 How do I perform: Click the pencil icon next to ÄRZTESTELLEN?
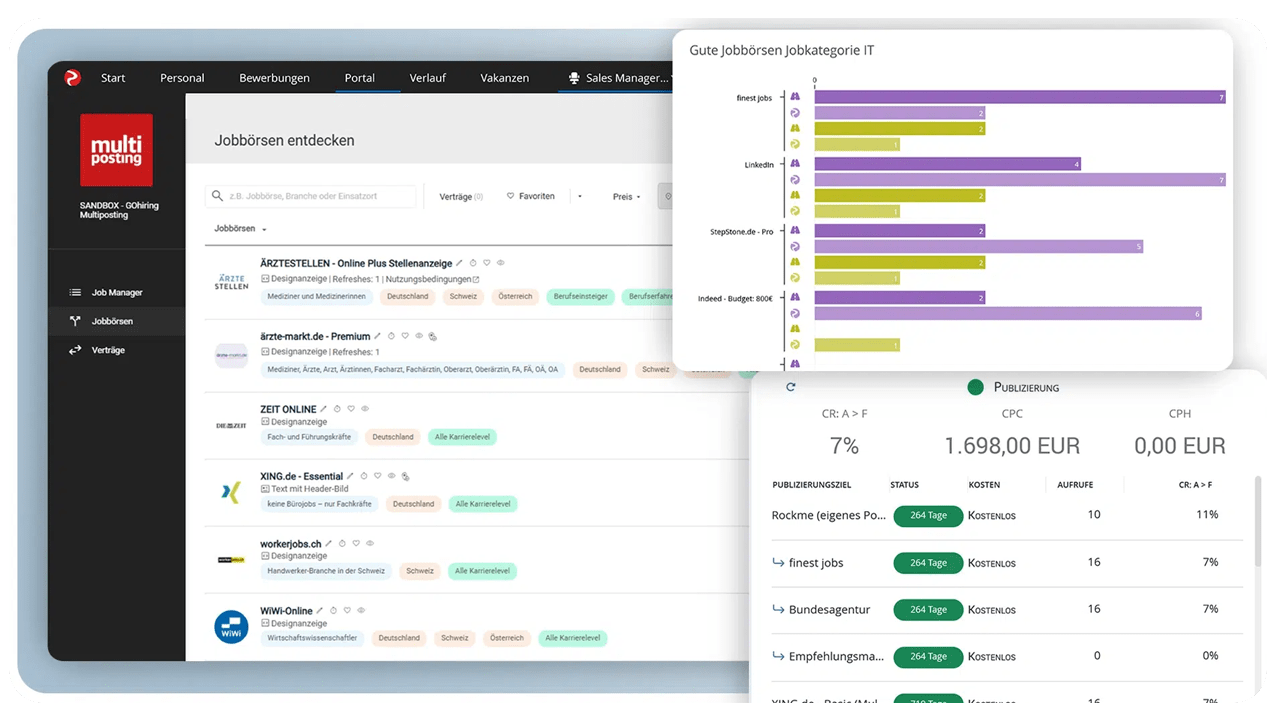[460, 263]
